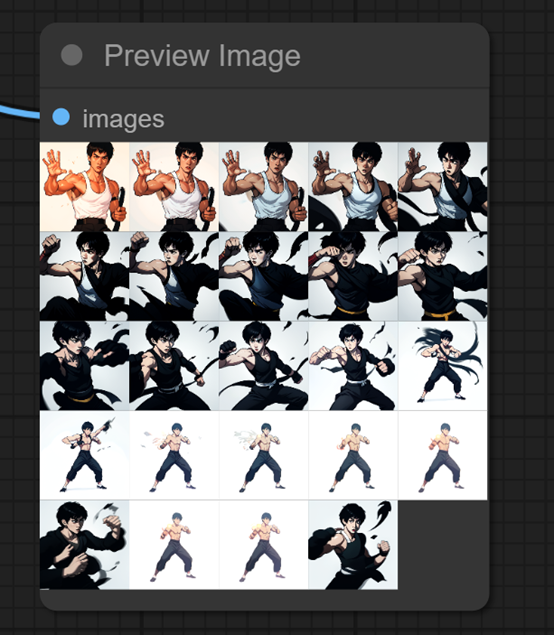Open third-row full-body thumbnail with long flowing hair
This screenshot has width=554, height=635.
click(x=443, y=366)
